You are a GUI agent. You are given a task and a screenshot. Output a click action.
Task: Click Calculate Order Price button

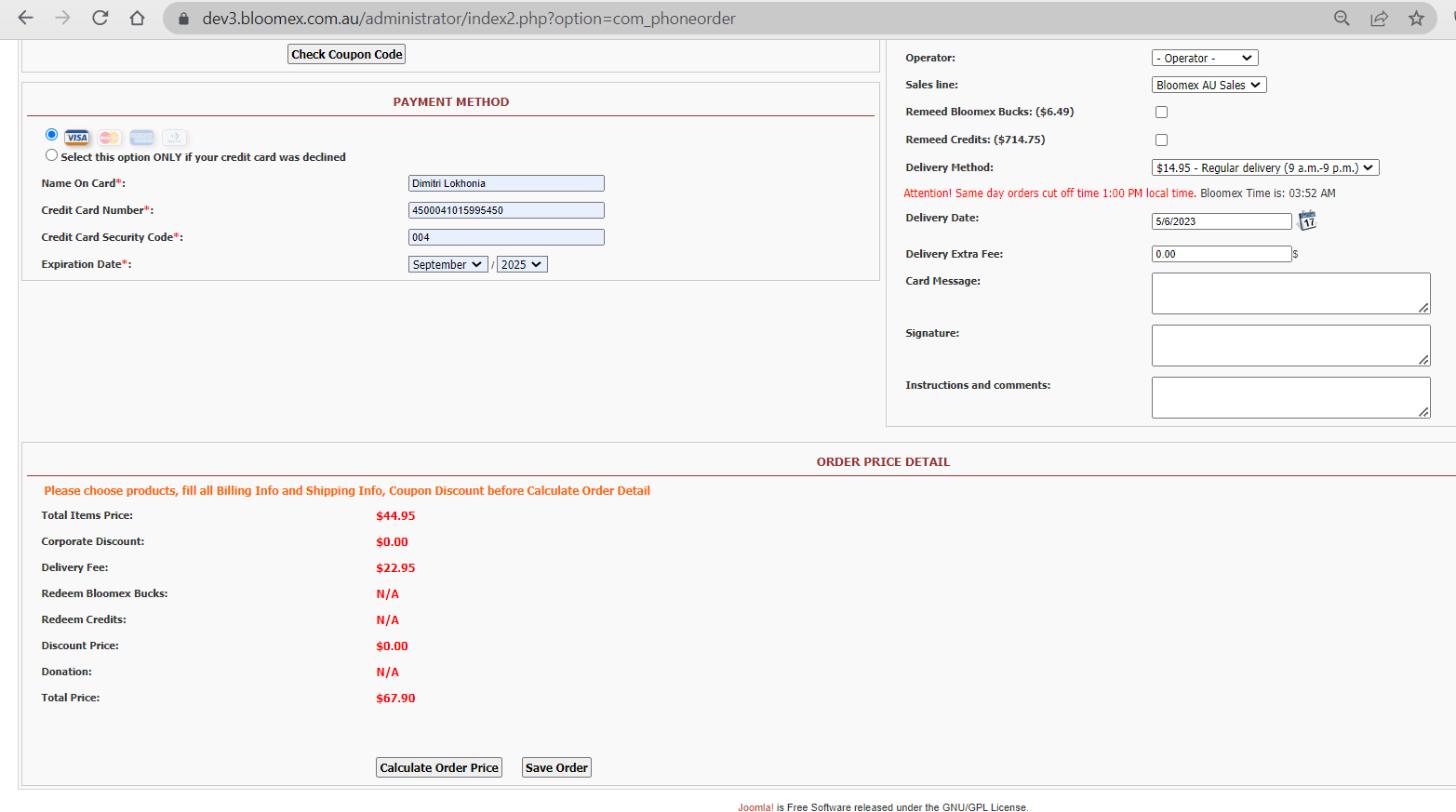tap(439, 767)
